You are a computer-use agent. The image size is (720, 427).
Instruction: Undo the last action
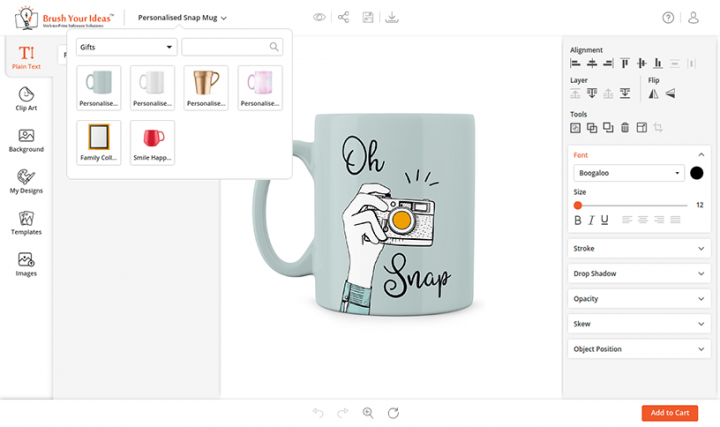click(x=318, y=413)
